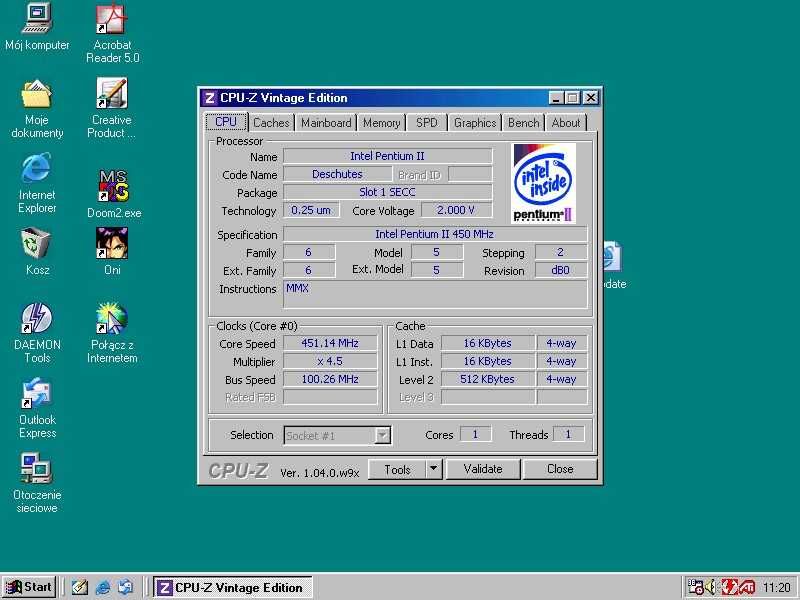This screenshot has width=800, height=600.
Task: Click the red DAEMON Tools tray icon
Action: click(x=729, y=587)
